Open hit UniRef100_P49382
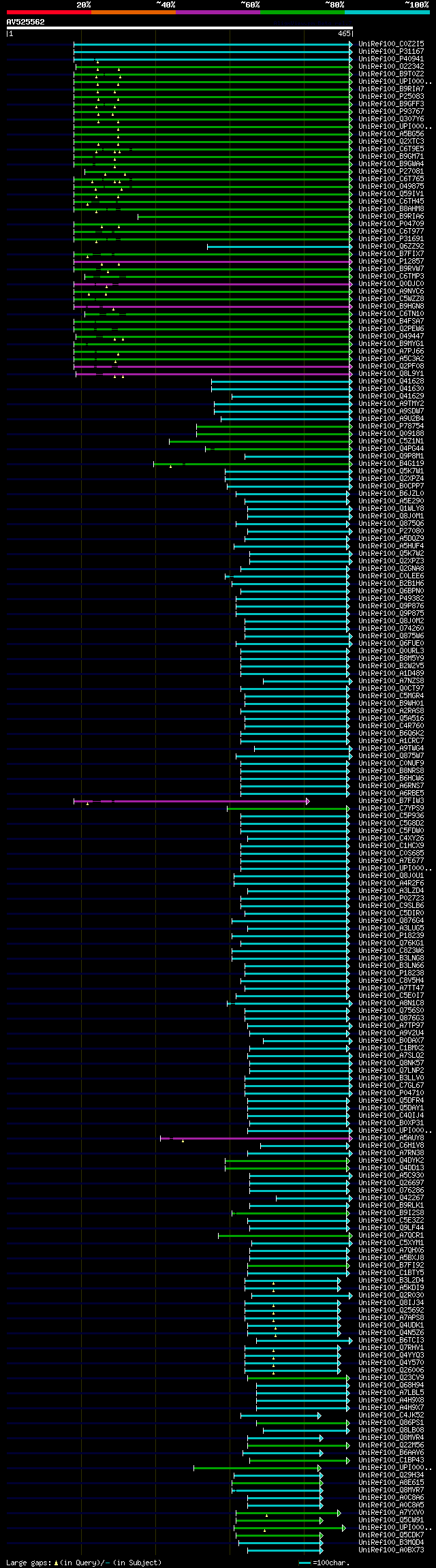Viewport: 436px width, 1568px height. pos(391,599)
